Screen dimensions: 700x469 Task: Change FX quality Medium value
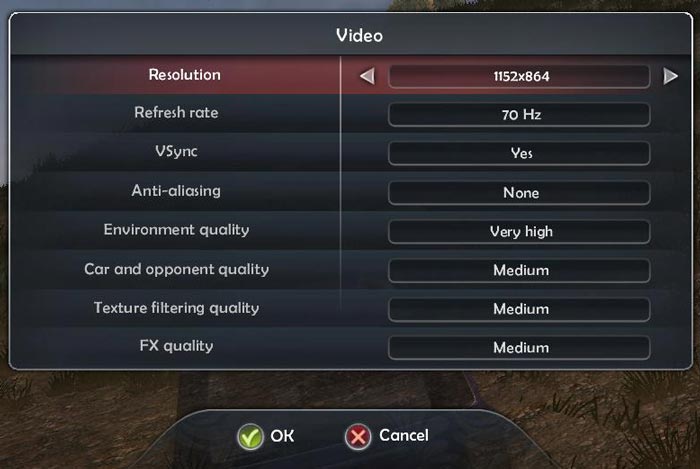tap(519, 347)
